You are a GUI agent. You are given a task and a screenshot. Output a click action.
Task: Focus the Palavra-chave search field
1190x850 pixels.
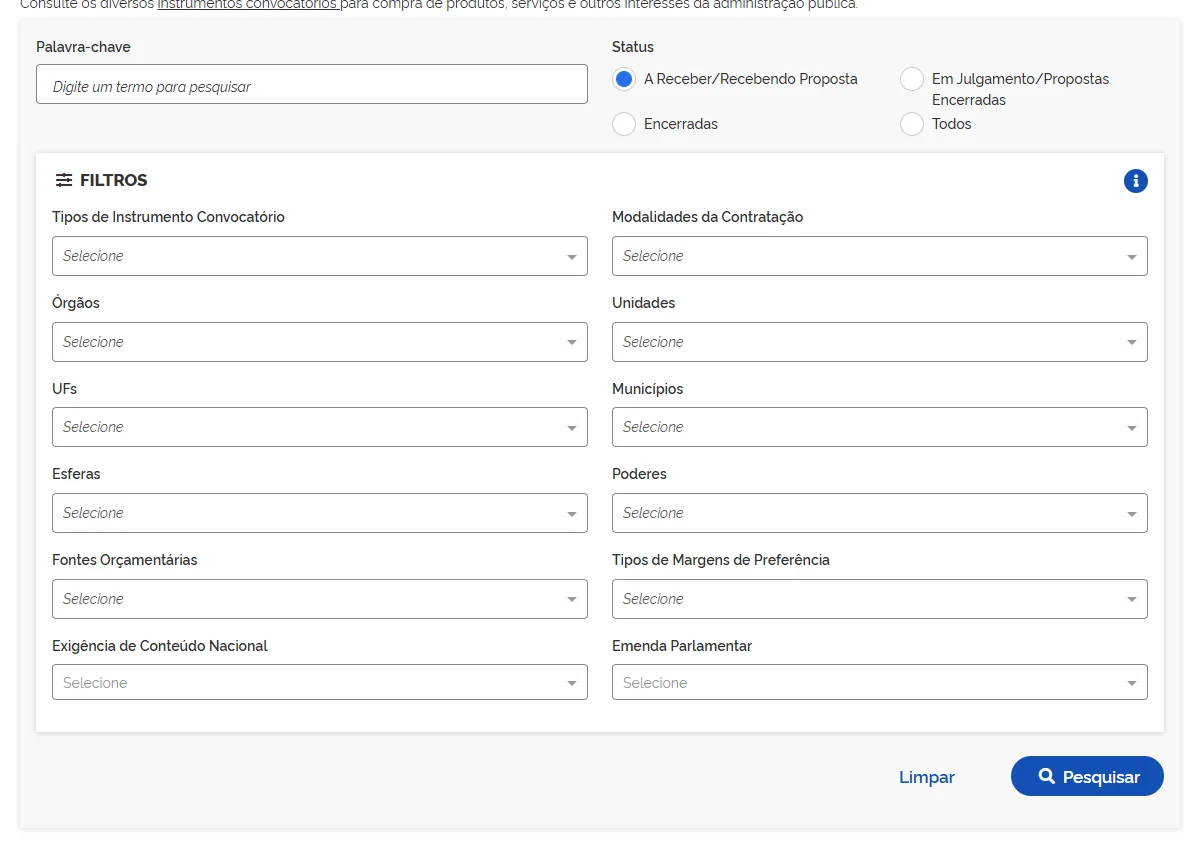312,84
